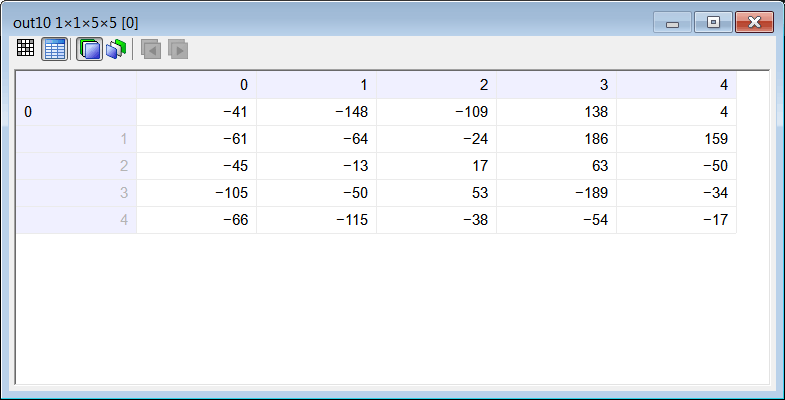Viewport: 785px width, 400px height.
Task: Maximize the out10 window
Action: (x=713, y=23)
